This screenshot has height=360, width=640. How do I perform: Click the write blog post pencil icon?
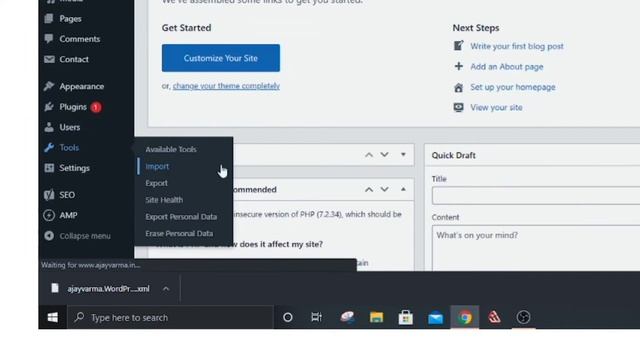[458, 46]
